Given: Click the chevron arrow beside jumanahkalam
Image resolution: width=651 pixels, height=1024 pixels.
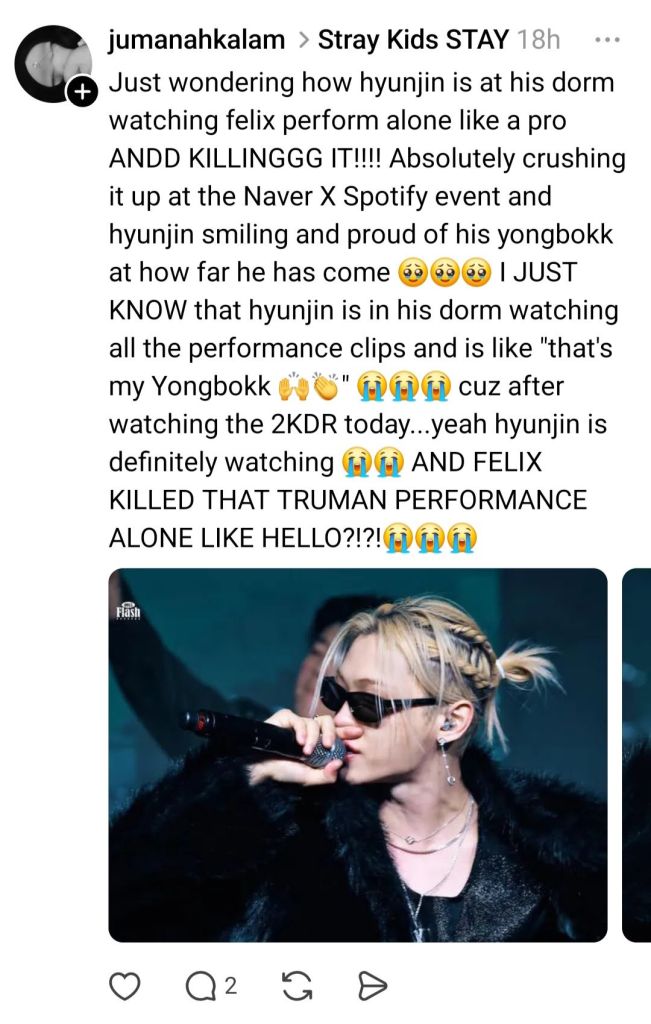Looking at the screenshot, I should point(302,40).
